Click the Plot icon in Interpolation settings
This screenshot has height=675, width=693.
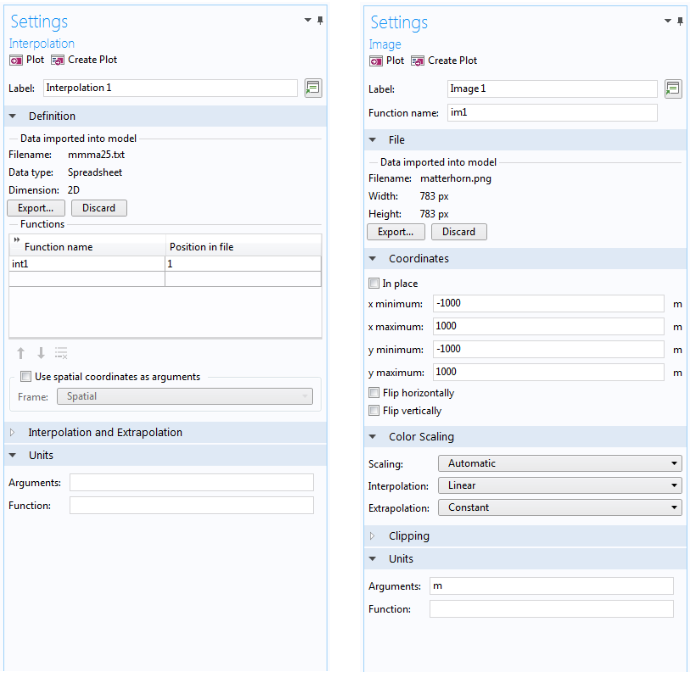pyautogui.click(x=16, y=60)
